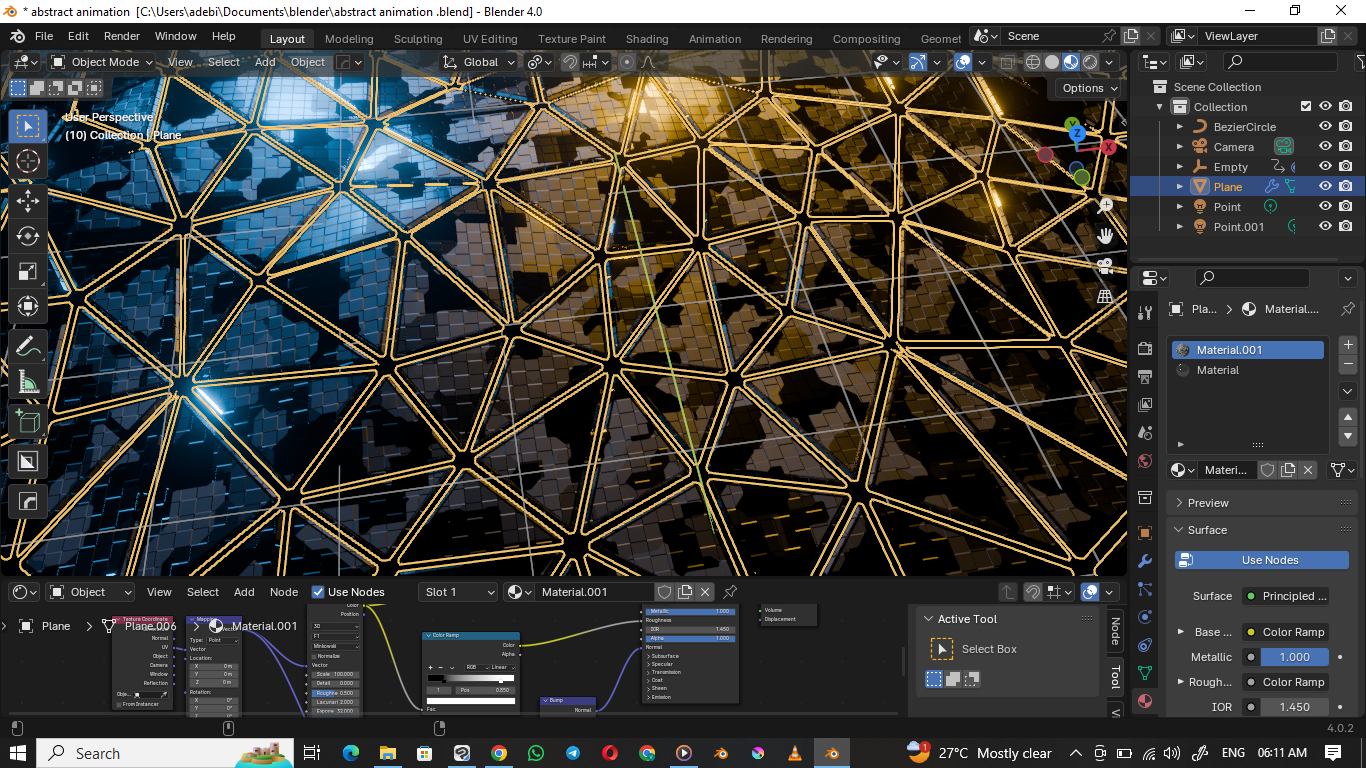Open the Render menu
Screen dimensions: 1366x768
122,36
